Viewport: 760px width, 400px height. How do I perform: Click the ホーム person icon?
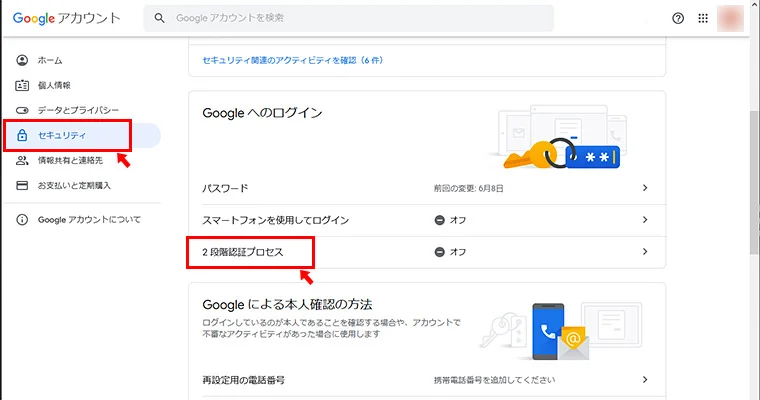(x=22, y=60)
